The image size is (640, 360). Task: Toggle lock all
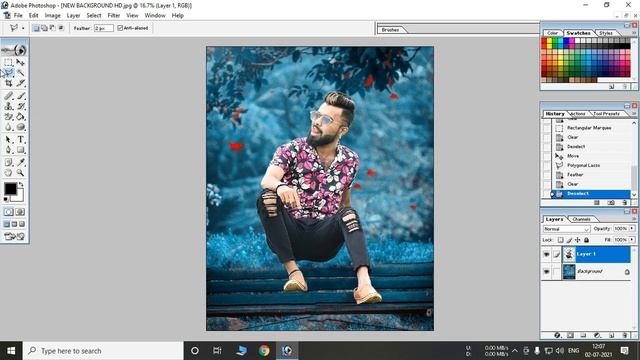click(x=586, y=240)
